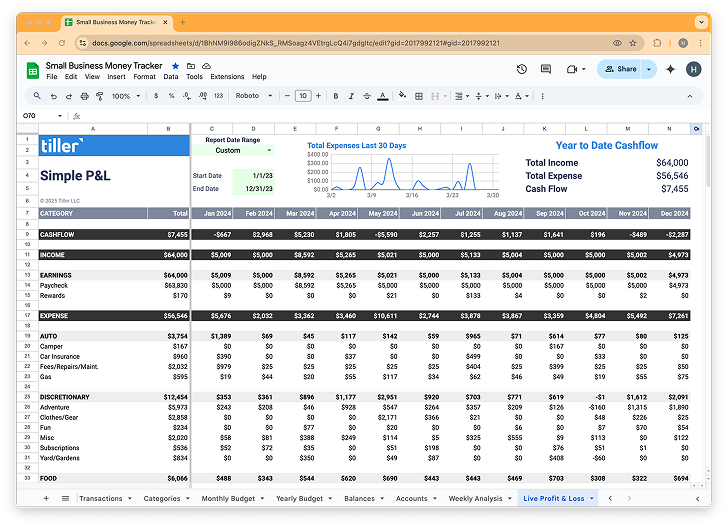Click the sheet tabs left arrow
The height and width of the screenshot is (527, 728).
click(610, 498)
